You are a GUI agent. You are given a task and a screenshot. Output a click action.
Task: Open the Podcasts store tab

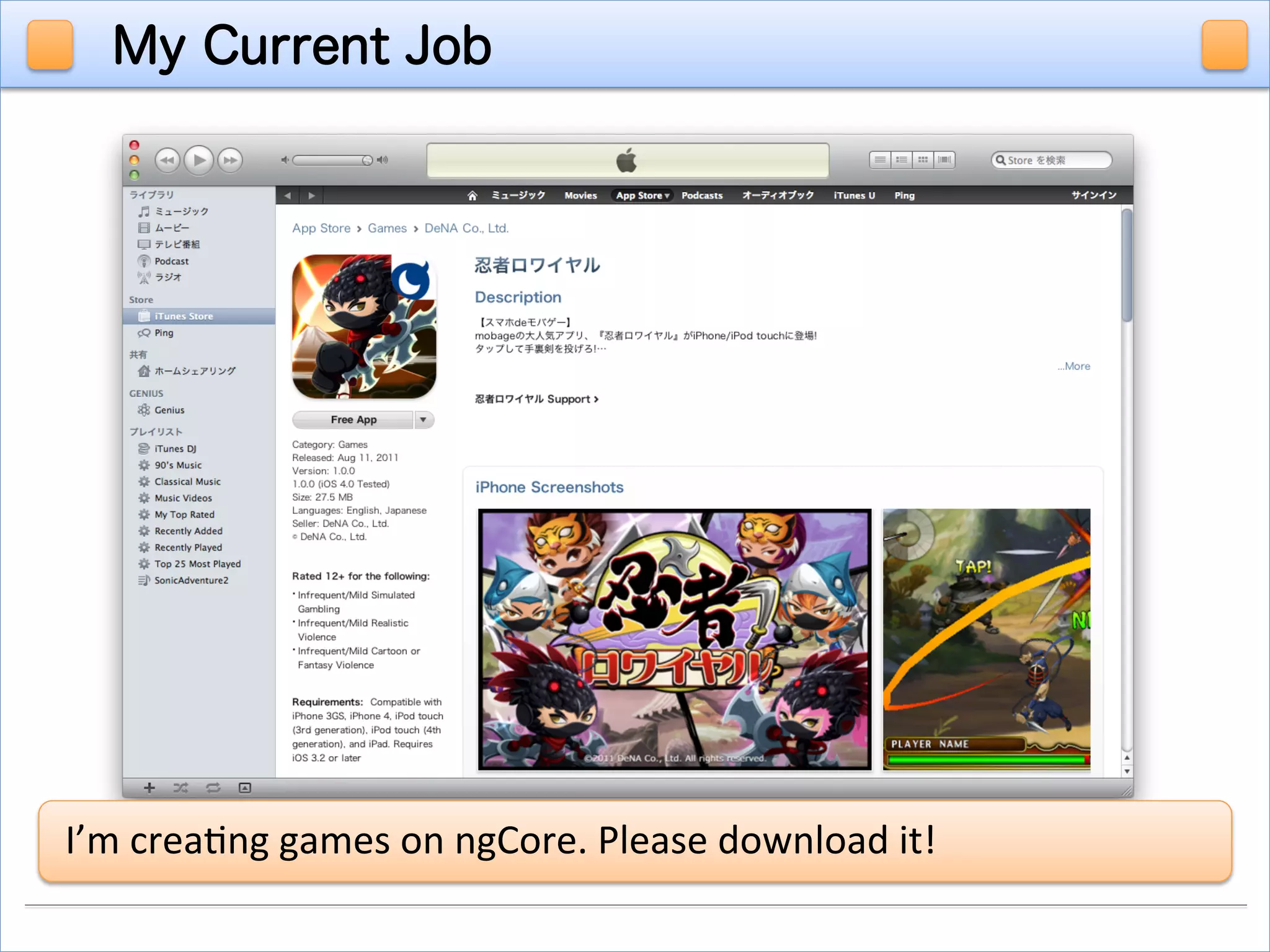click(x=702, y=195)
